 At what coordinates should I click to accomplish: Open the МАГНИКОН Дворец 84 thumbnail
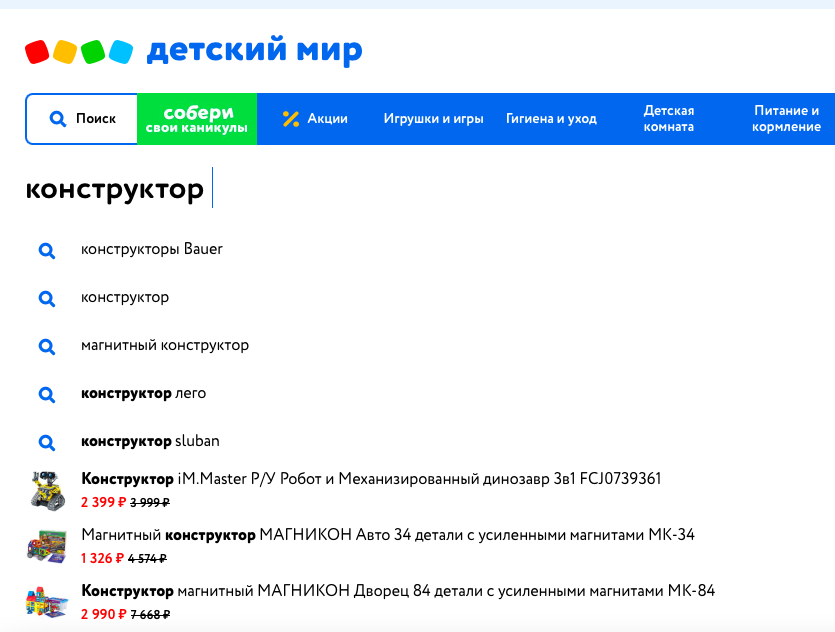[47, 603]
